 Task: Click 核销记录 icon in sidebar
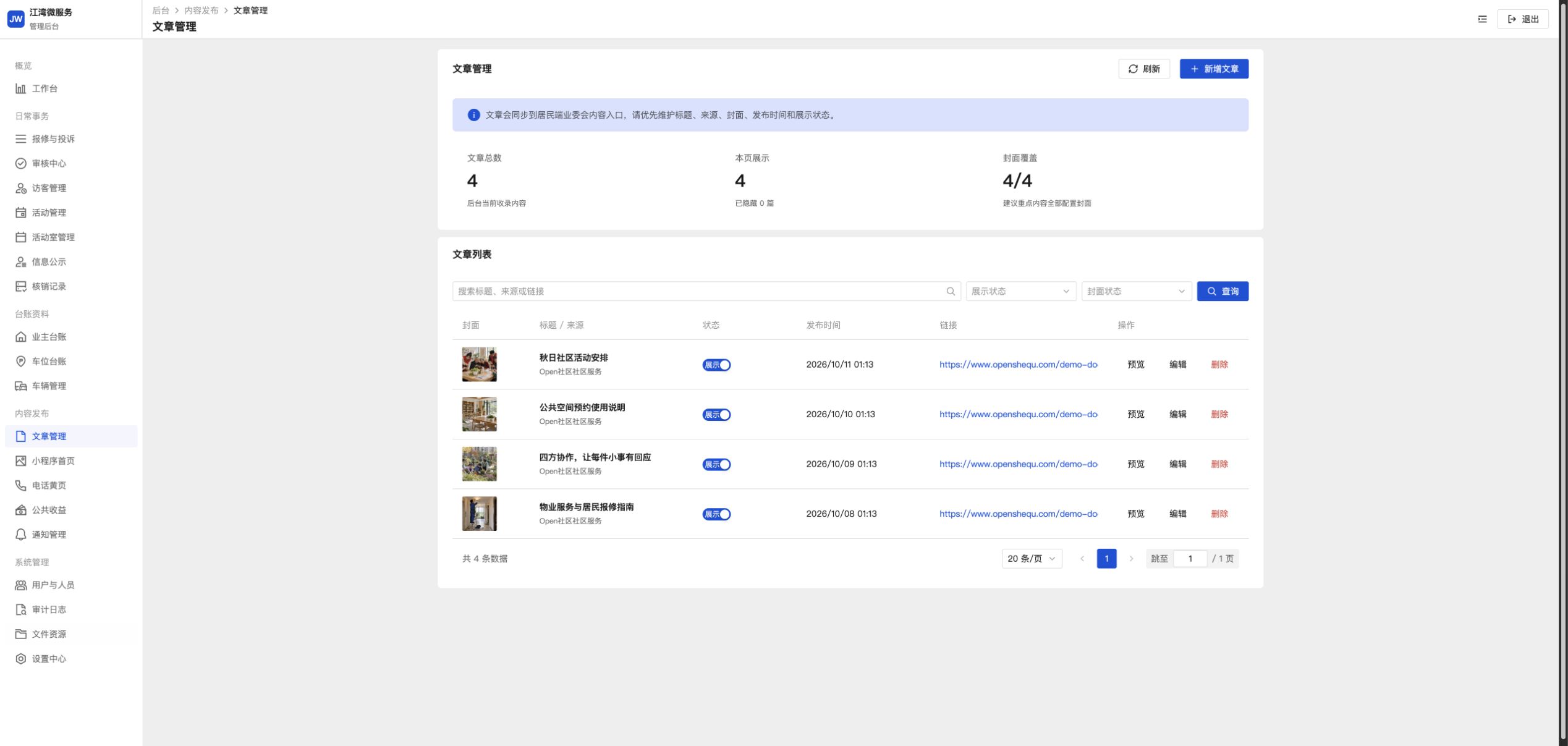pyautogui.click(x=20, y=286)
